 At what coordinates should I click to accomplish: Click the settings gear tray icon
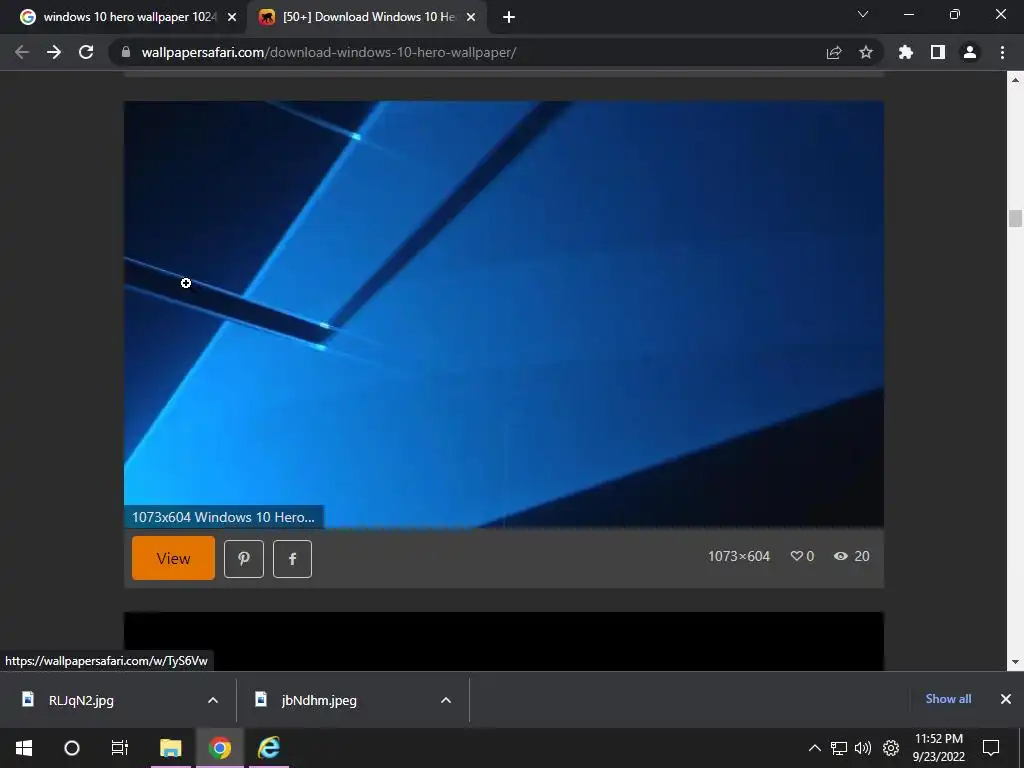(x=891, y=748)
